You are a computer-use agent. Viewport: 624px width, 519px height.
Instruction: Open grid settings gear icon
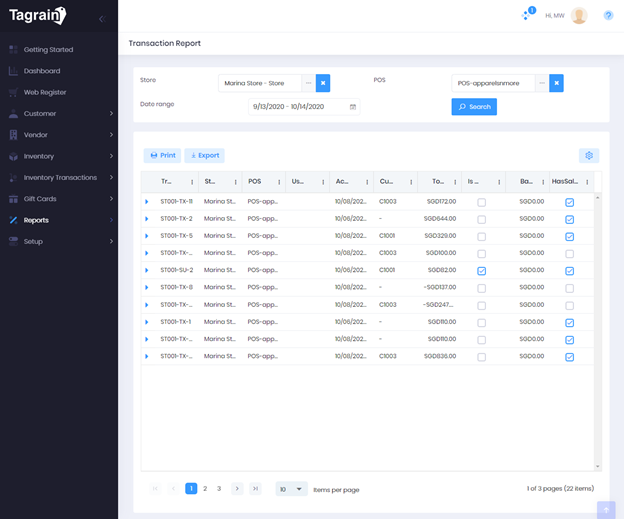[589, 156]
